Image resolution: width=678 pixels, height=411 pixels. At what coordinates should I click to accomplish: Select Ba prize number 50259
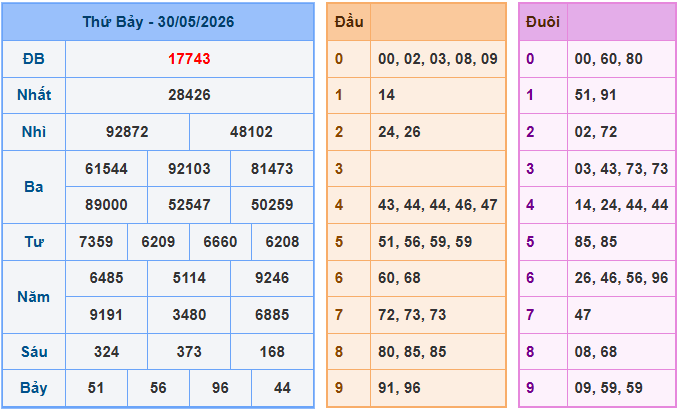(272, 205)
